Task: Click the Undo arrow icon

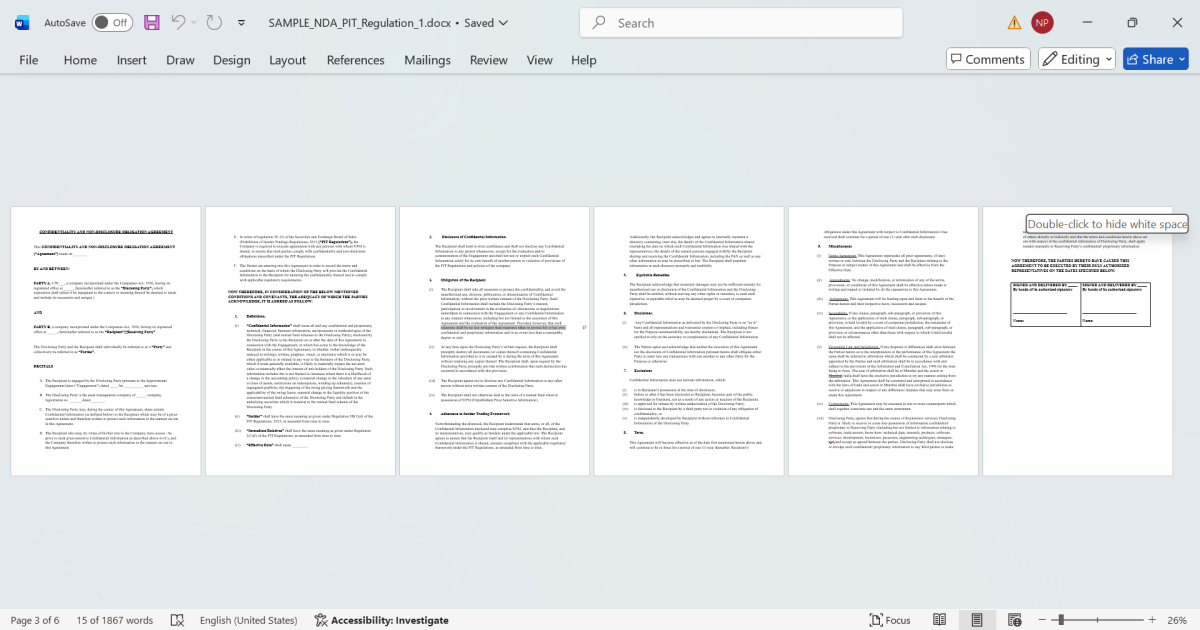Action: 179,22
